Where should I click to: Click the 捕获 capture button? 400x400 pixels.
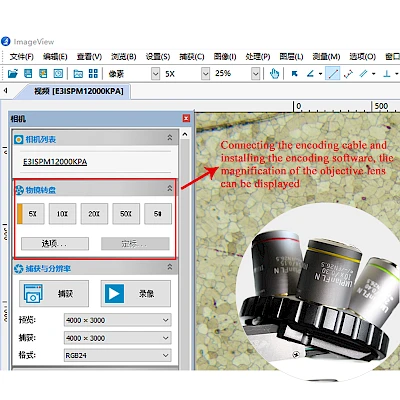point(54,294)
